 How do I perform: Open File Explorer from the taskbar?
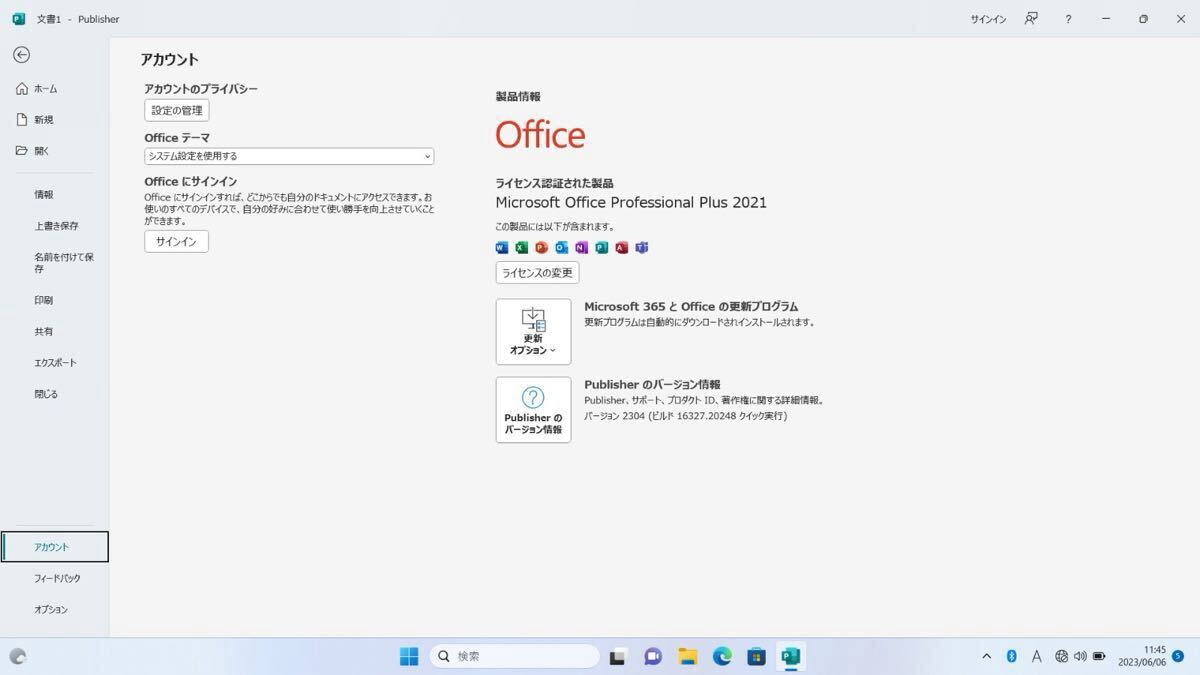[688, 657]
